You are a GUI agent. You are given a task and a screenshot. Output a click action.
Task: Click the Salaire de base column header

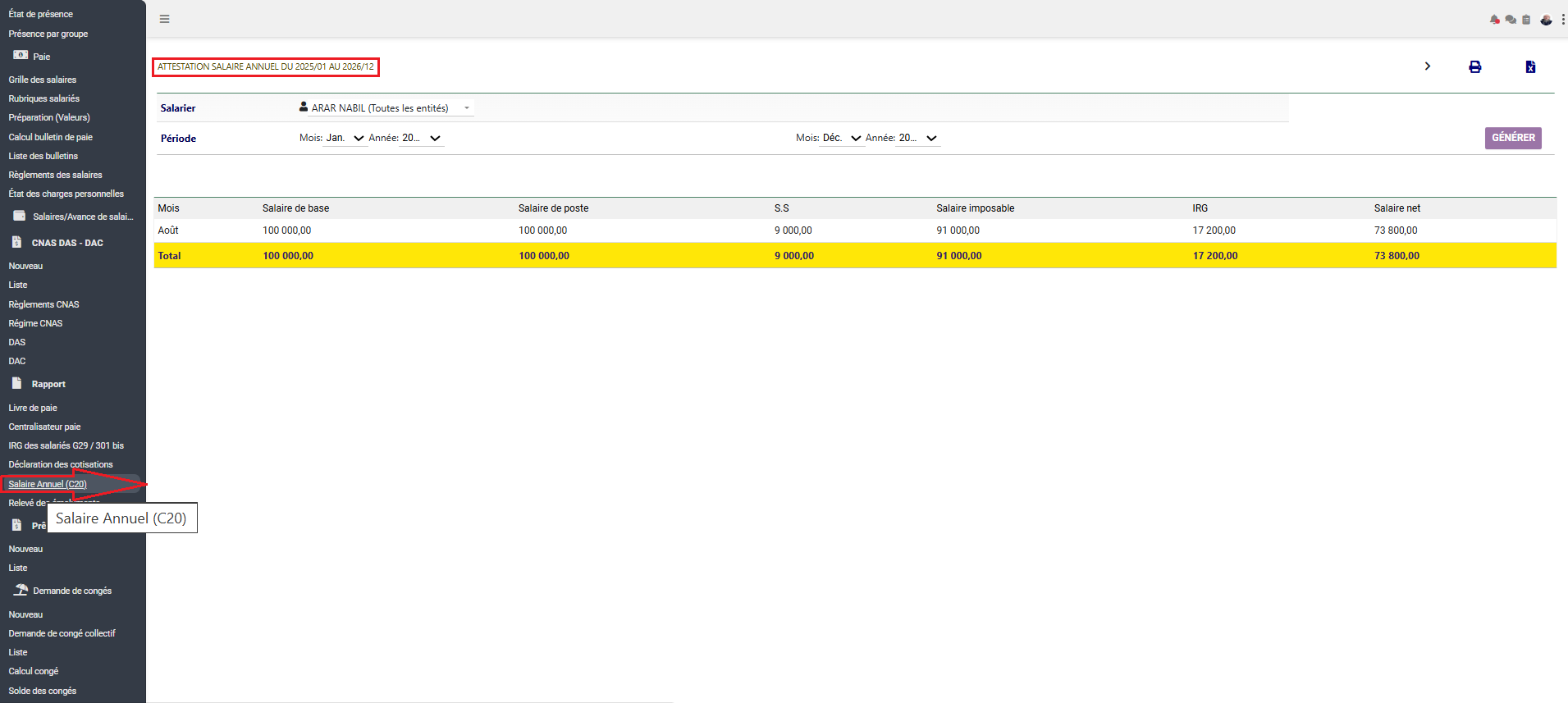click(296, 208)
